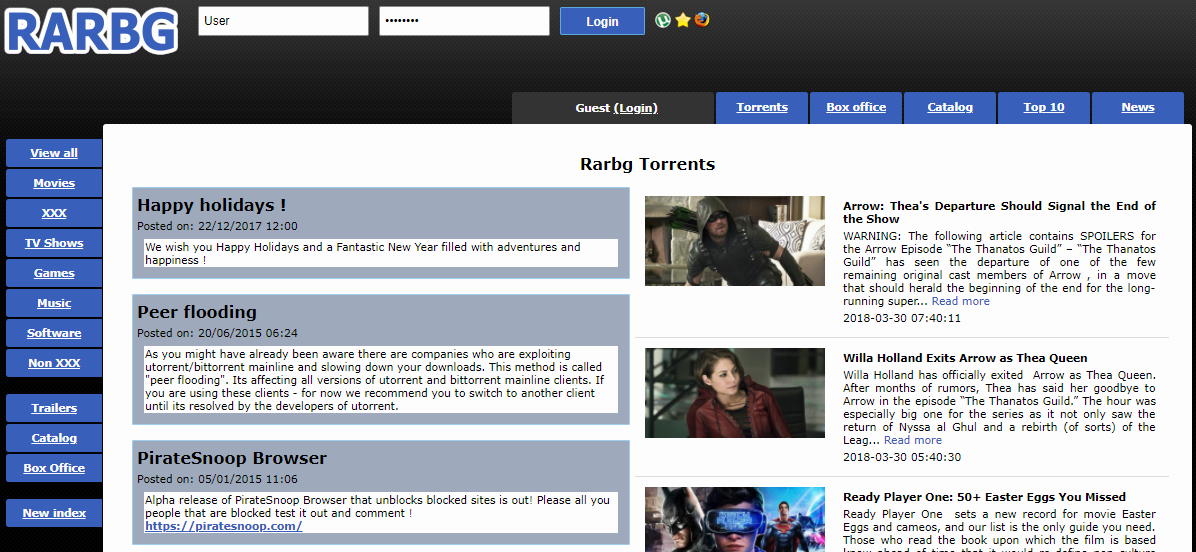Click the yellow star bookmark icon

683,21
